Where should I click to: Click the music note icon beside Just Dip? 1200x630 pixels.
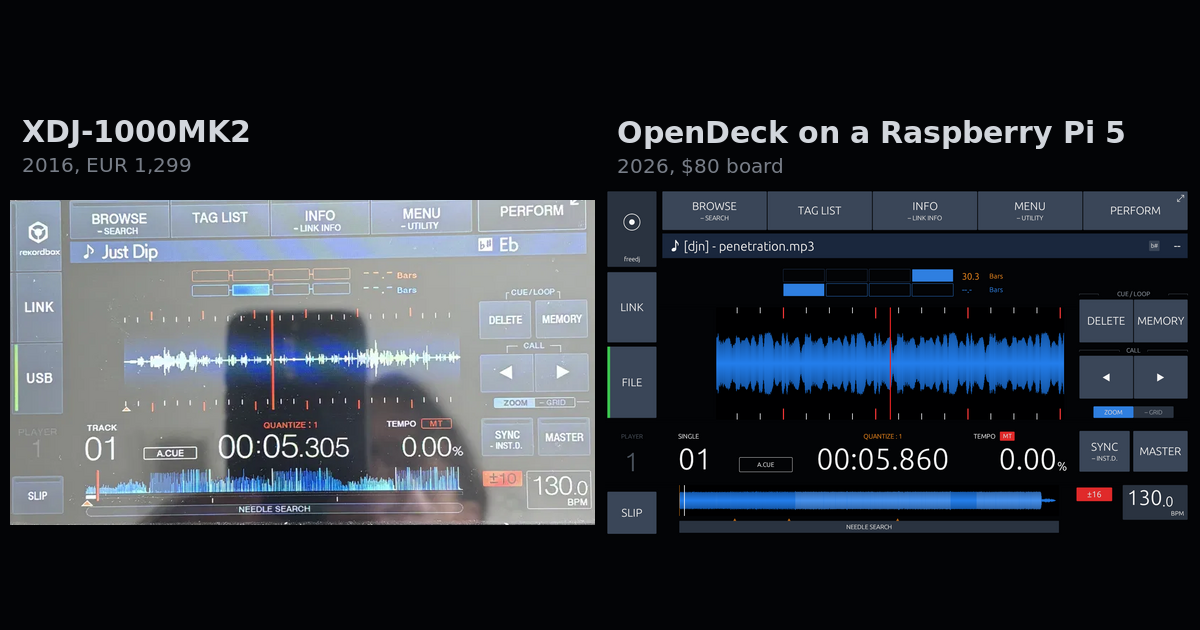[x=88, y=252]
